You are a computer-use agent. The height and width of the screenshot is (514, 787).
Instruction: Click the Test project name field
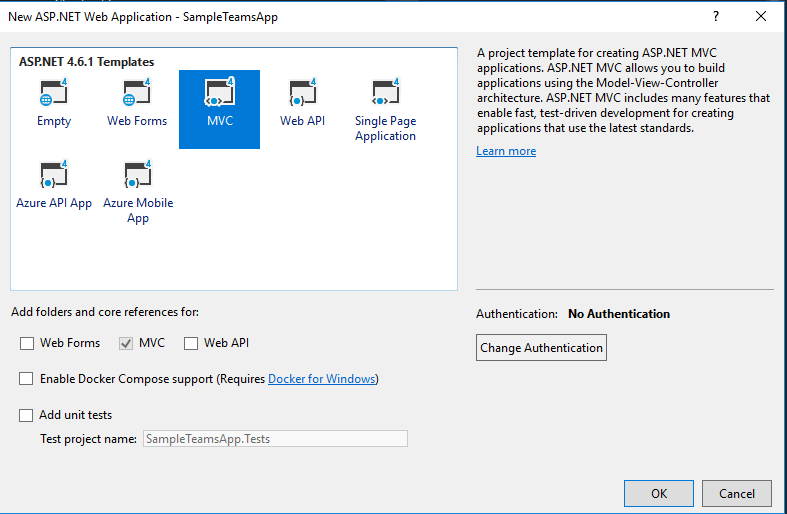[275, 439]
